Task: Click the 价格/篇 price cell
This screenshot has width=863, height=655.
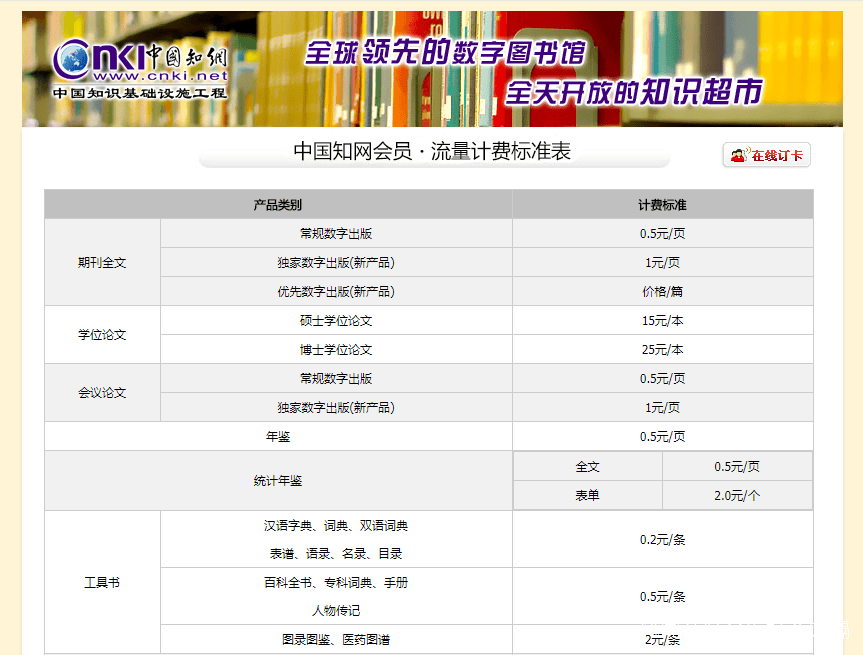Action: pos(663,291)
